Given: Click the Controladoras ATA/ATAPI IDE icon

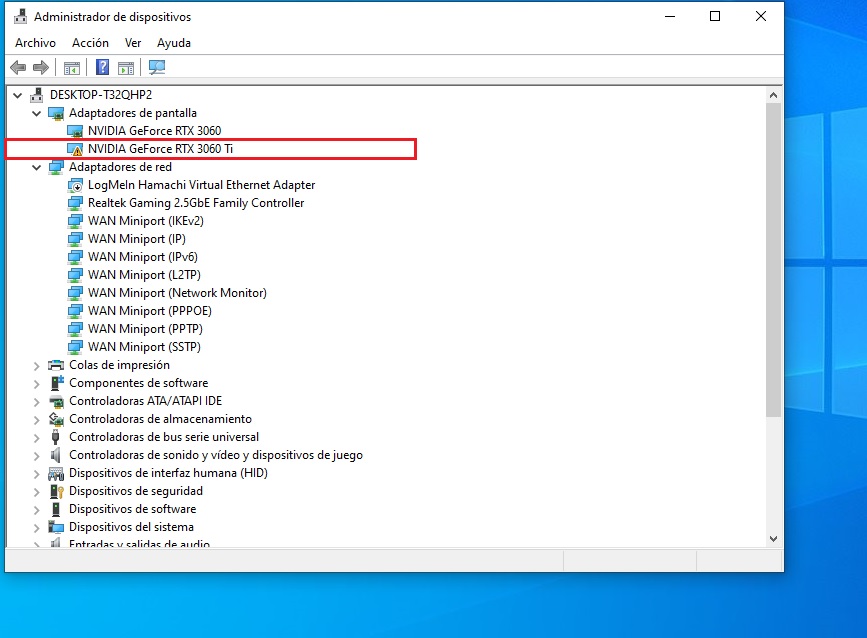Looking at the screenshot, I should coord(56,401).
